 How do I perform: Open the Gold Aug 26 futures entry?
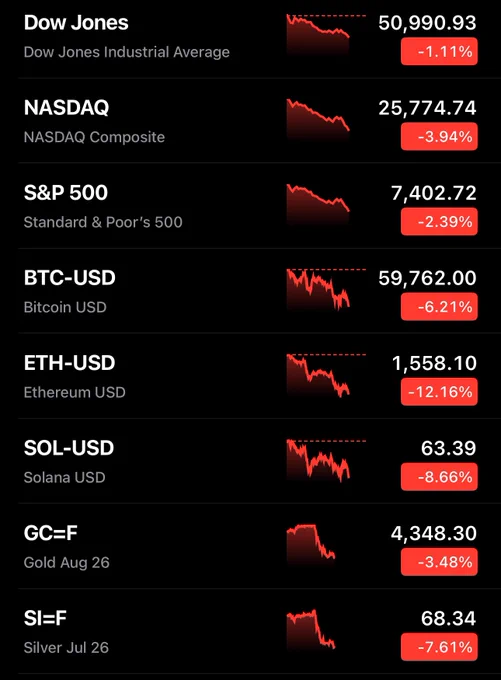pyautogui.click(x=251, y=546)
